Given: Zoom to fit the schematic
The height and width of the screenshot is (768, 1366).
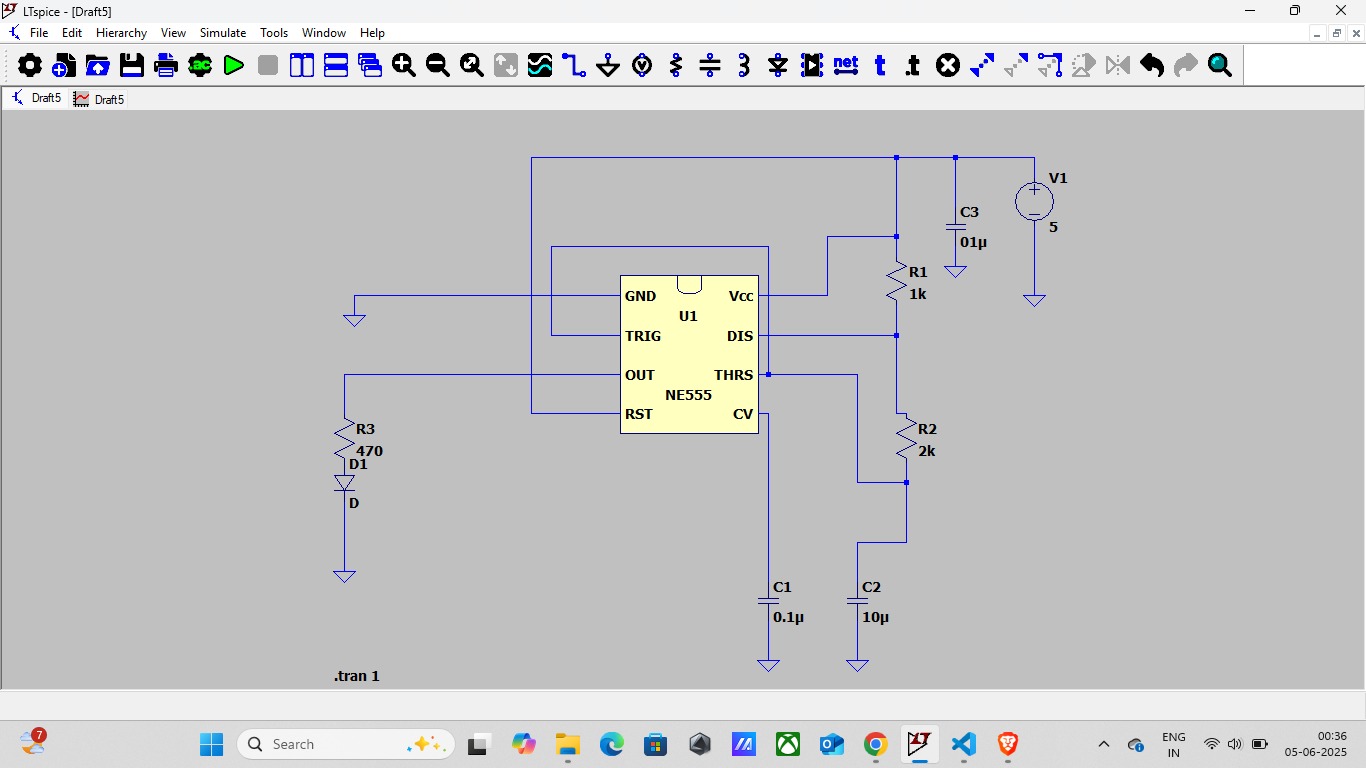Looking at the screenshot, I should (x=472, y=66).
